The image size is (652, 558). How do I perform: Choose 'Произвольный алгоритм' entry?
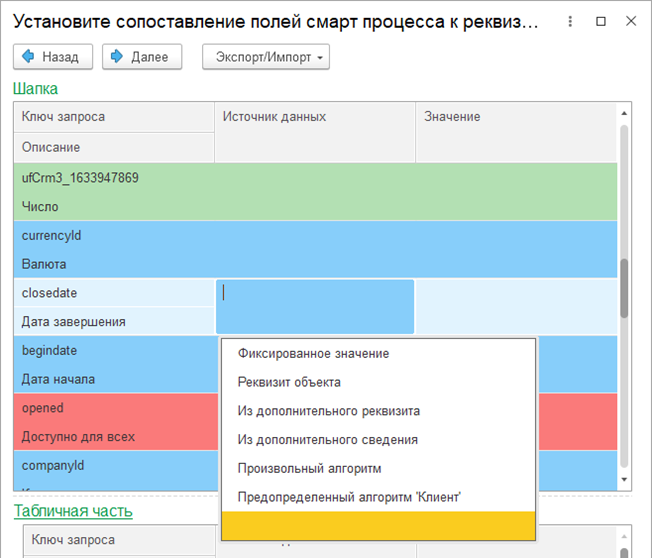click(309, 468)
